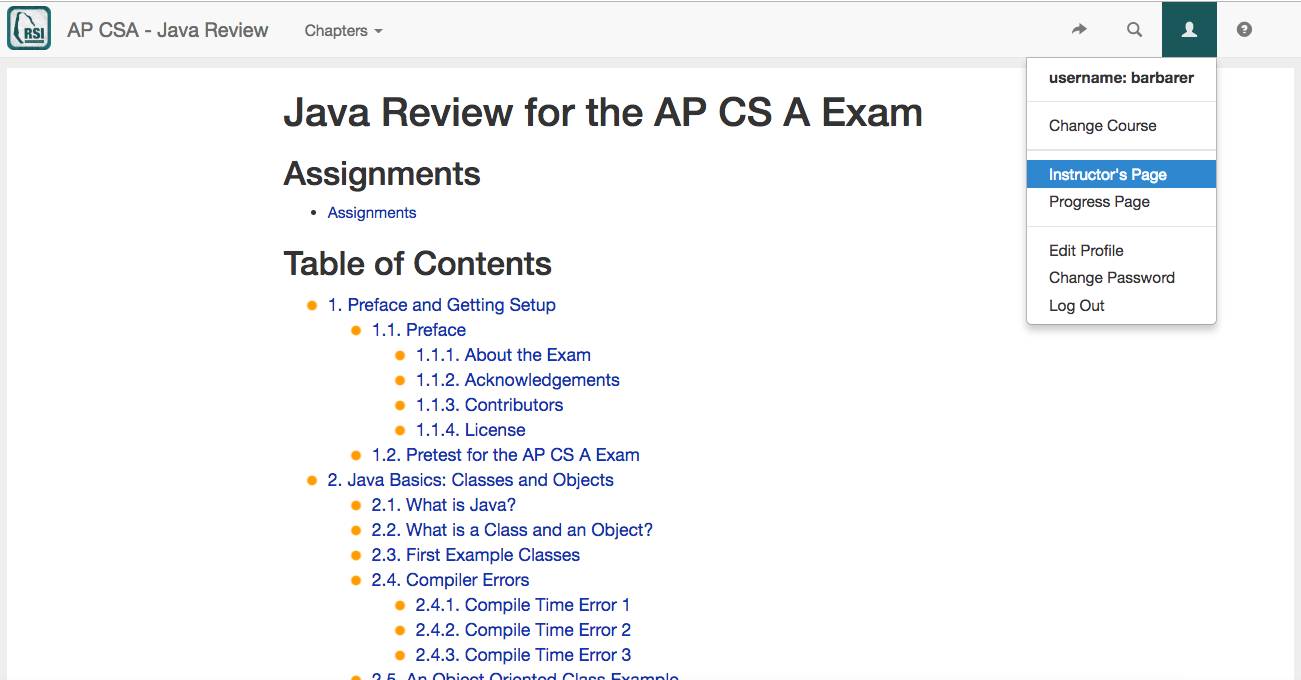Click the AP CSA - Java Review title

pyautogui.click(x=168, y=30)
